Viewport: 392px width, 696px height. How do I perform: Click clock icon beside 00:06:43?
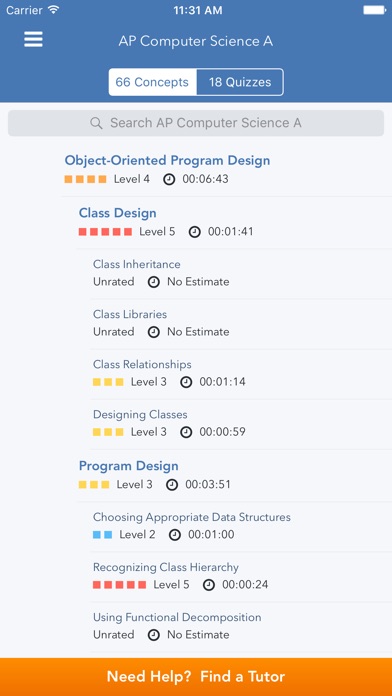point(169,179)
